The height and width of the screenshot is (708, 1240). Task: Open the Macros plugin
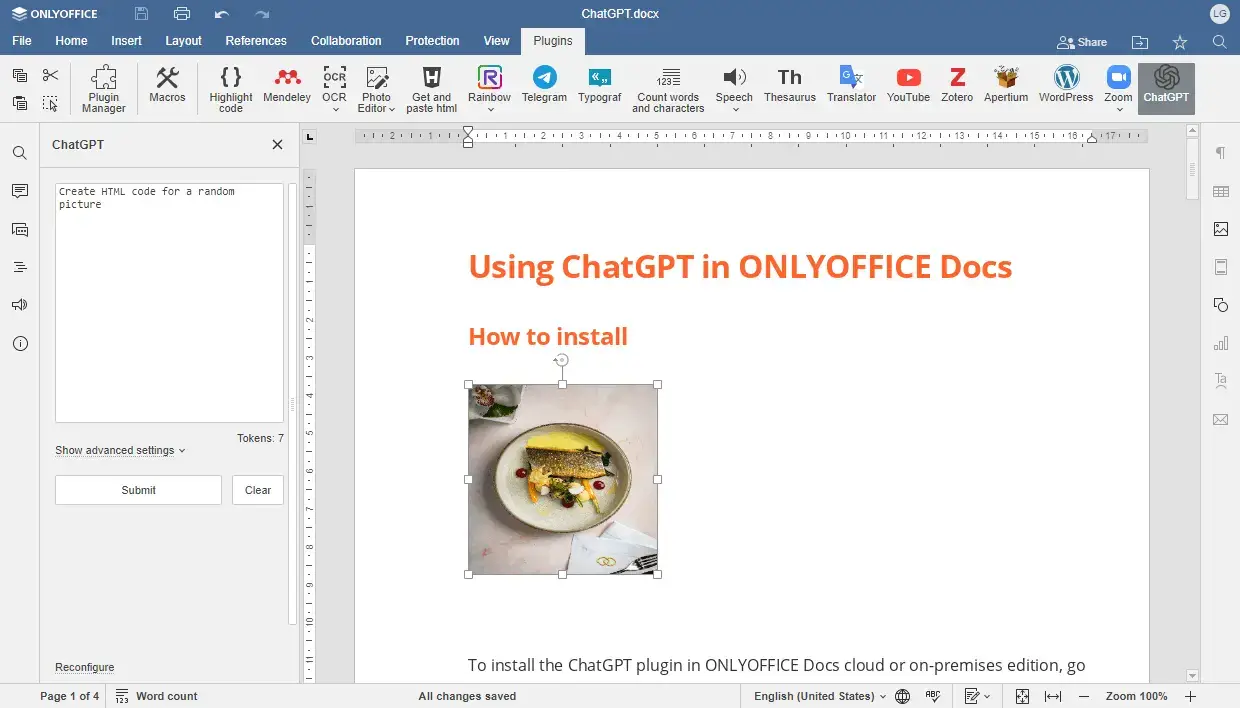coord(167,84)
